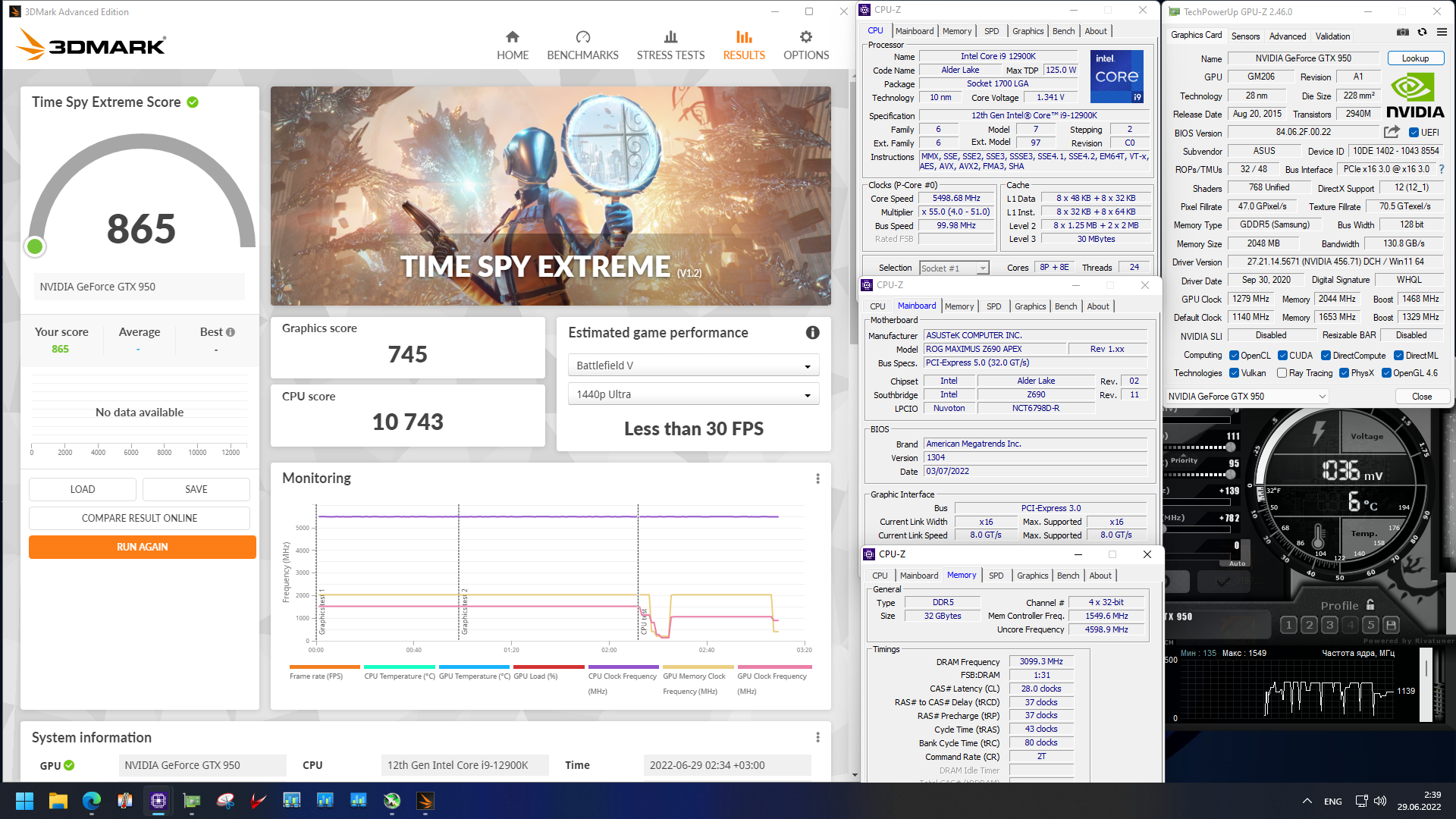Open the 3DMark HOME page

(x=513, y=45)
